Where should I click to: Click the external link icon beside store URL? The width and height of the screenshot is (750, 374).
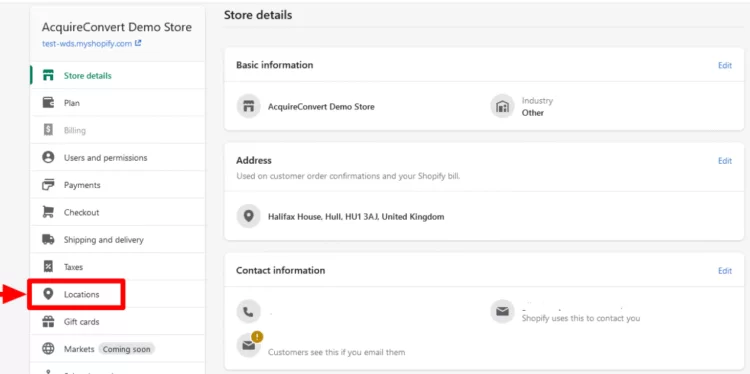pos(138,43)
